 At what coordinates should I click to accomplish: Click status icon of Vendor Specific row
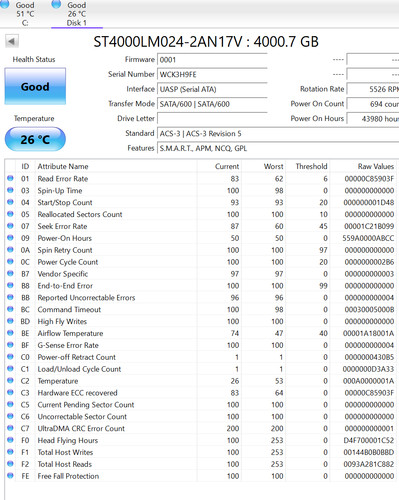click(10, 273)
